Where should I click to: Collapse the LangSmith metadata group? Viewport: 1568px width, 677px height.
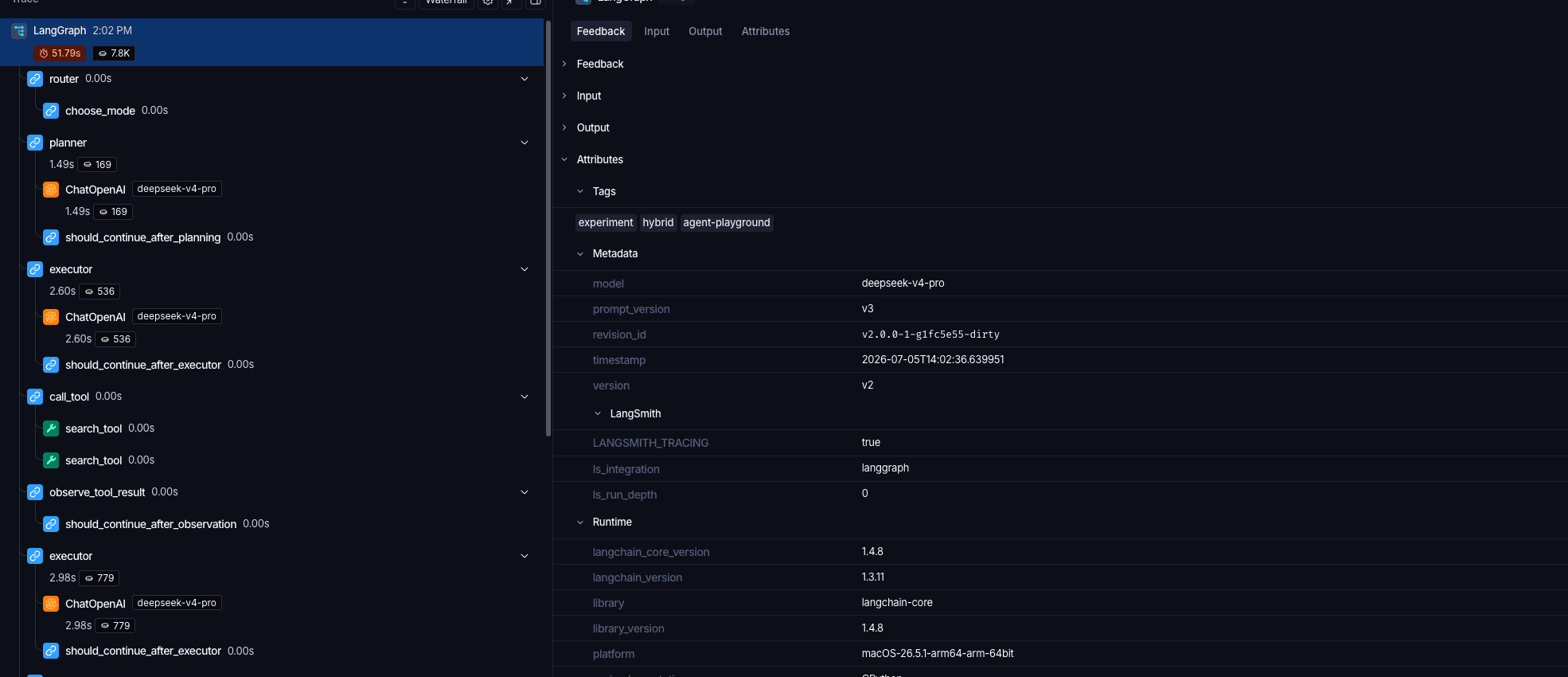pyautogui.click(x=598, y=413)
